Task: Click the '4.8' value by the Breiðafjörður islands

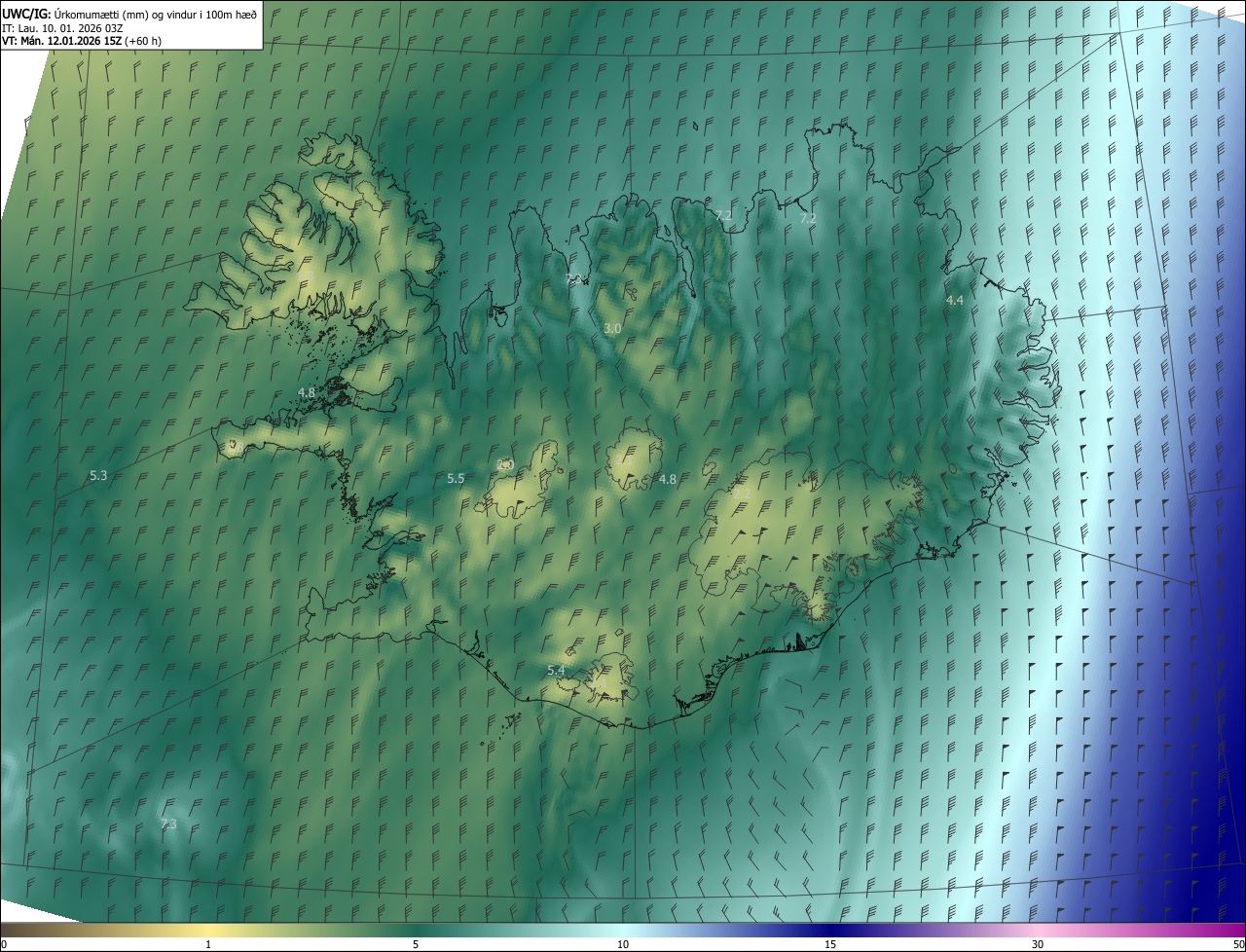Action: point(307,393)
